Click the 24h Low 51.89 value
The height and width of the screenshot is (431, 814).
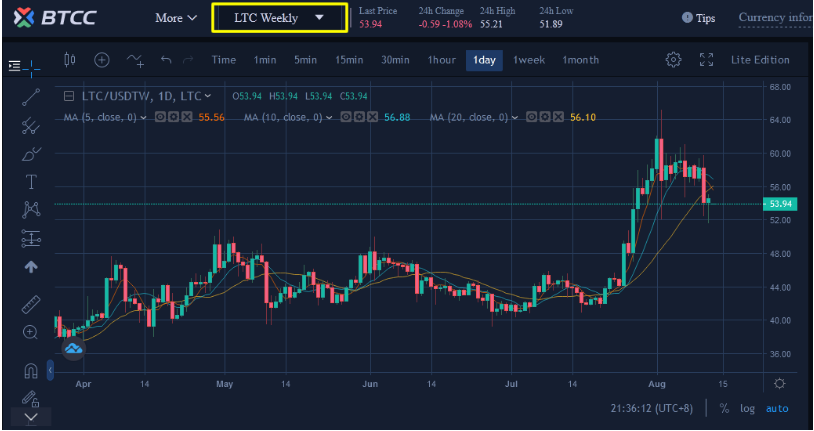(x=551, y=24)
